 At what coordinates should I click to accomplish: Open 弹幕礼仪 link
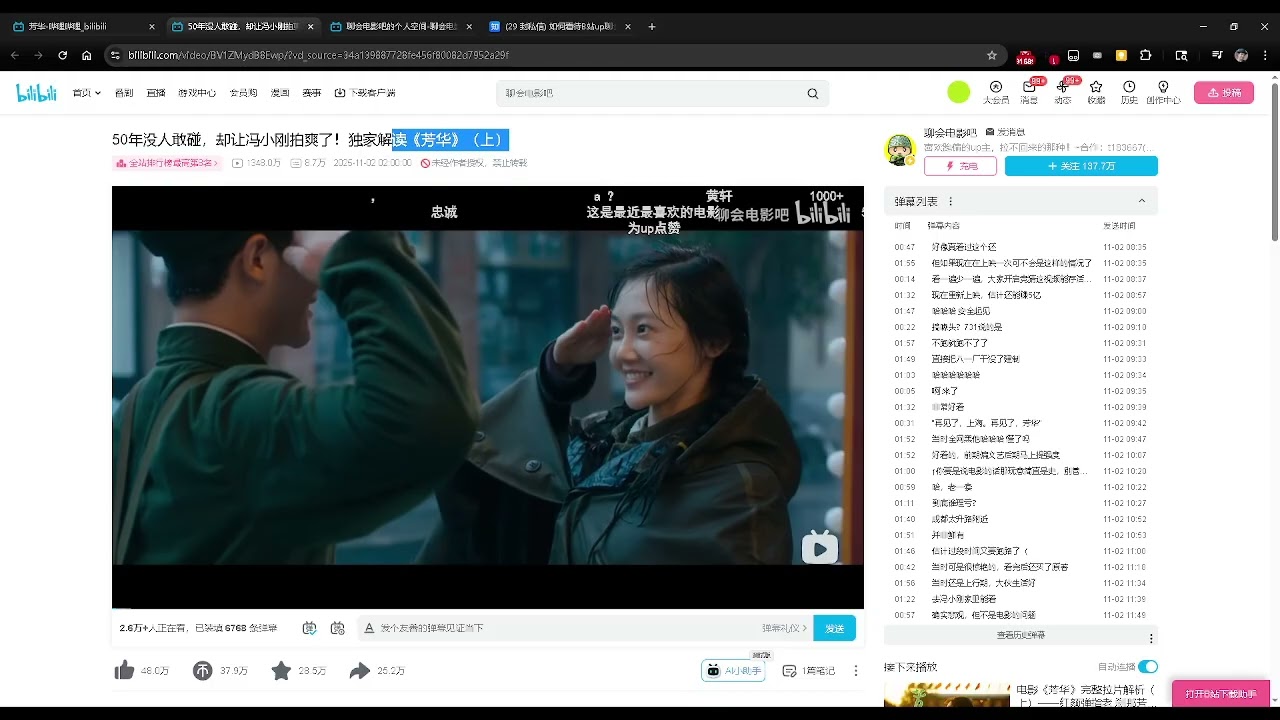[785, 628]
